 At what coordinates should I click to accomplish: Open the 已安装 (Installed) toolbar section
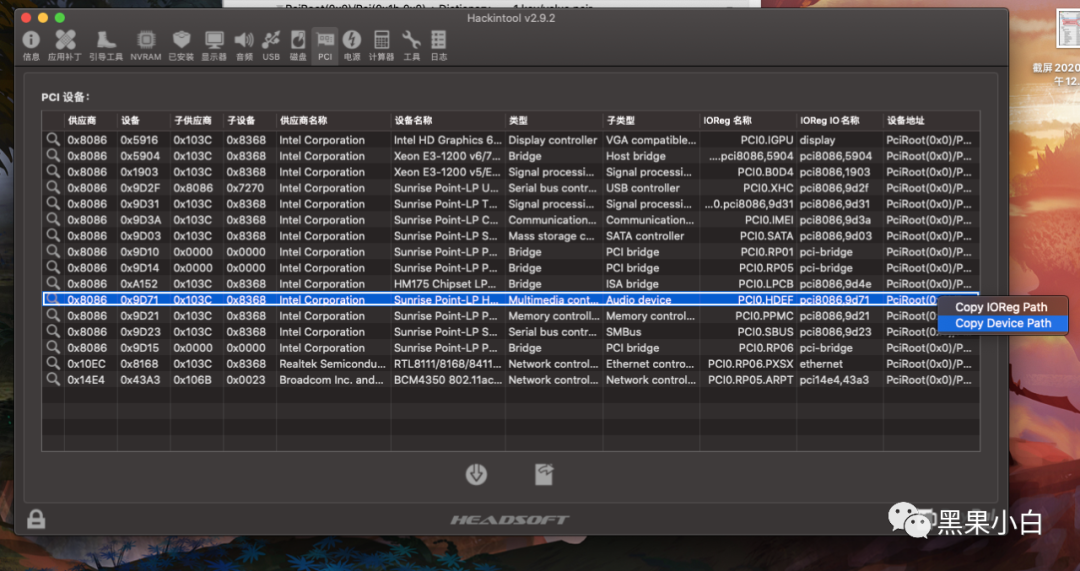181,46
